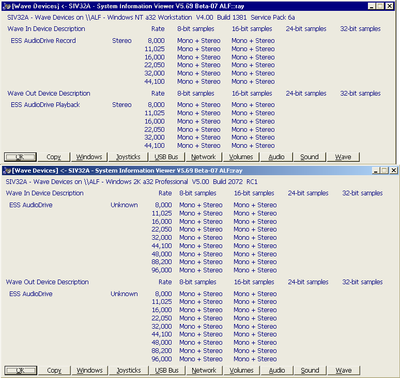Click OK in the Windows 2K window

point(20,370)
